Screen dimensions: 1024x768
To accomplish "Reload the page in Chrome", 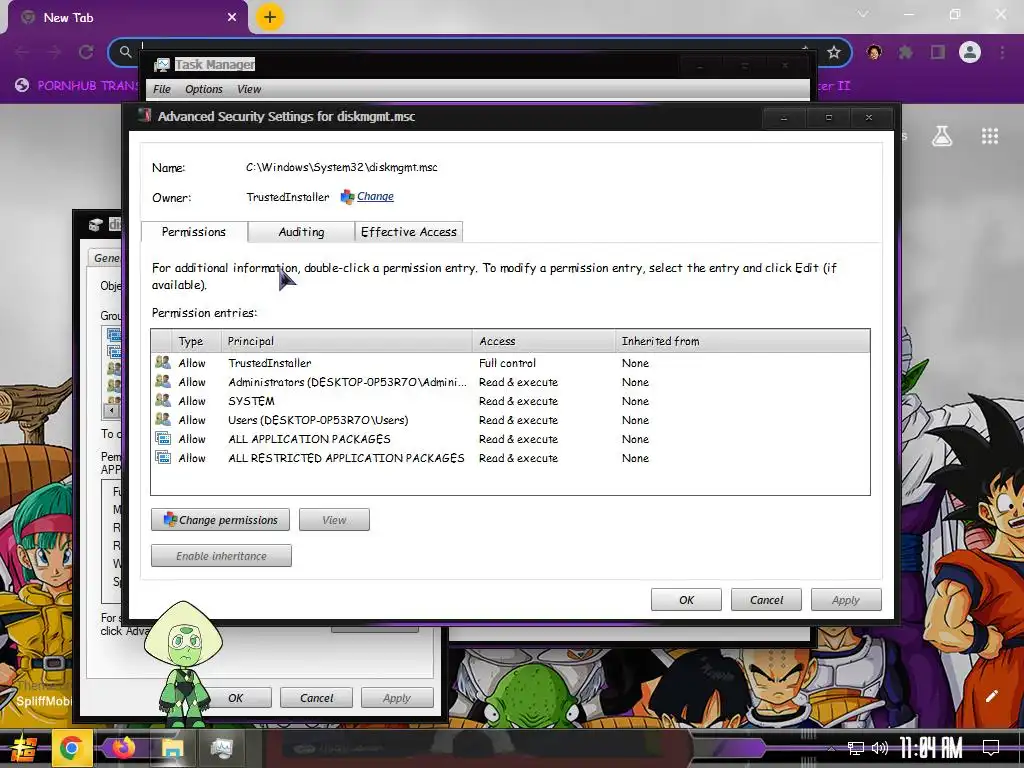I will pos(86,52).
